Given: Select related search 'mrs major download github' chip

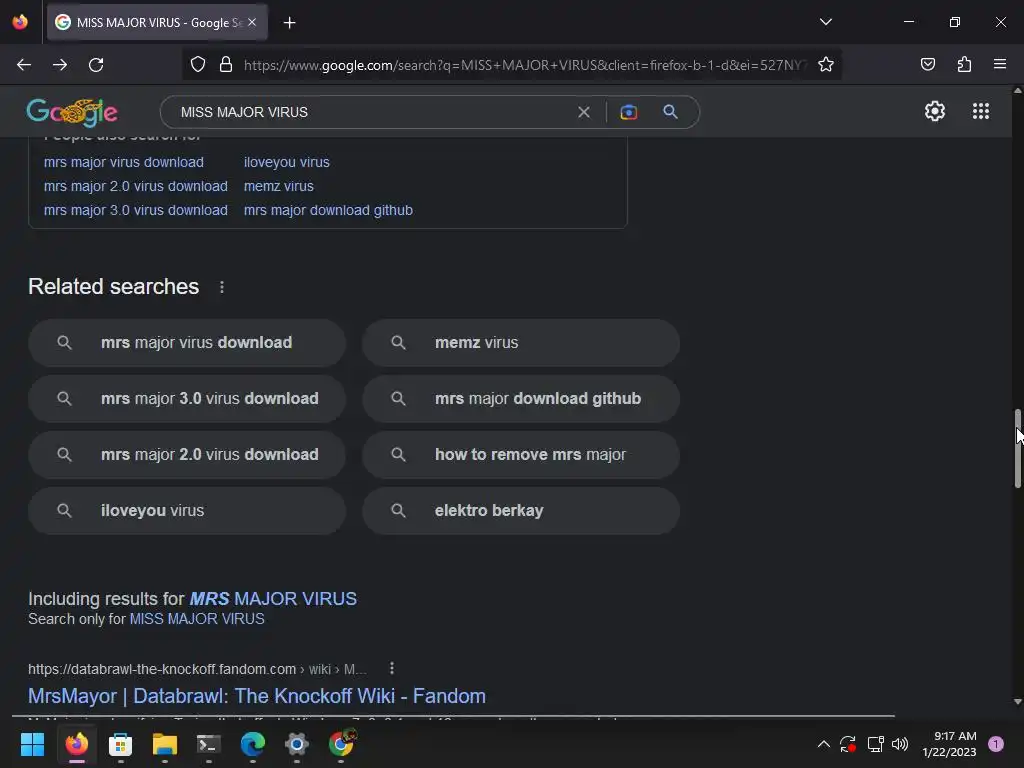Looking at the screenshot, I should [521, 399].
